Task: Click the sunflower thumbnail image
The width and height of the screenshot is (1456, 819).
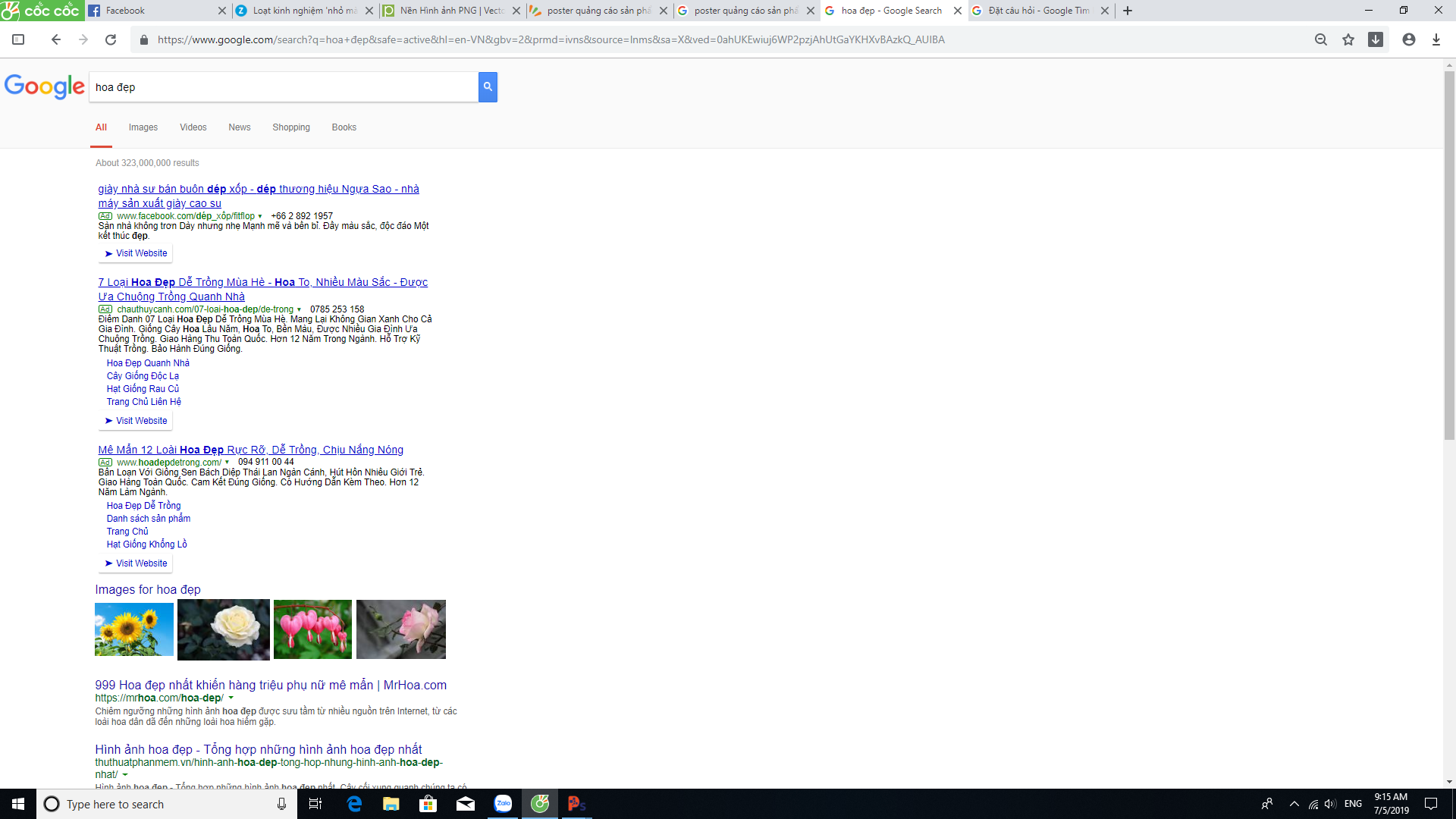Action: coord(133,629)
